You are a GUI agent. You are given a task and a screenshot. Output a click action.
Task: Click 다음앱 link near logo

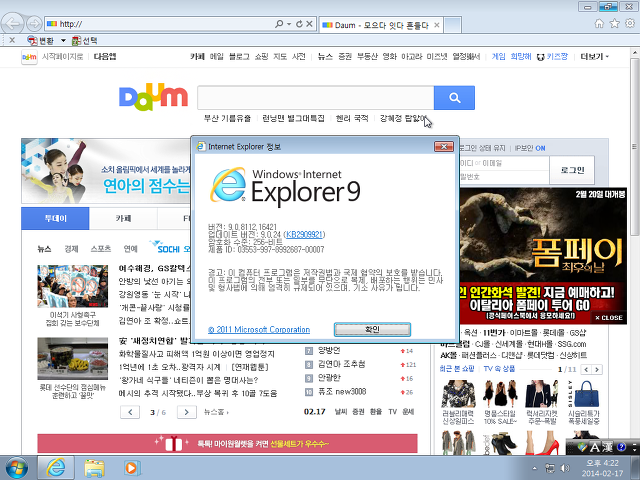pos(105,56)
